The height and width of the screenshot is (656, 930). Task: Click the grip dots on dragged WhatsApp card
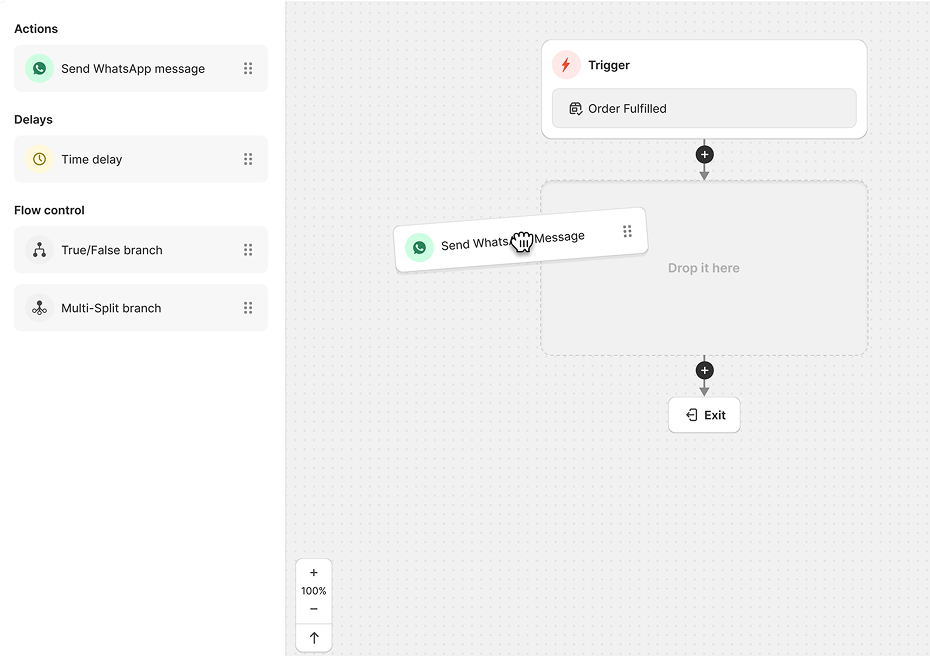pos(627,231)
